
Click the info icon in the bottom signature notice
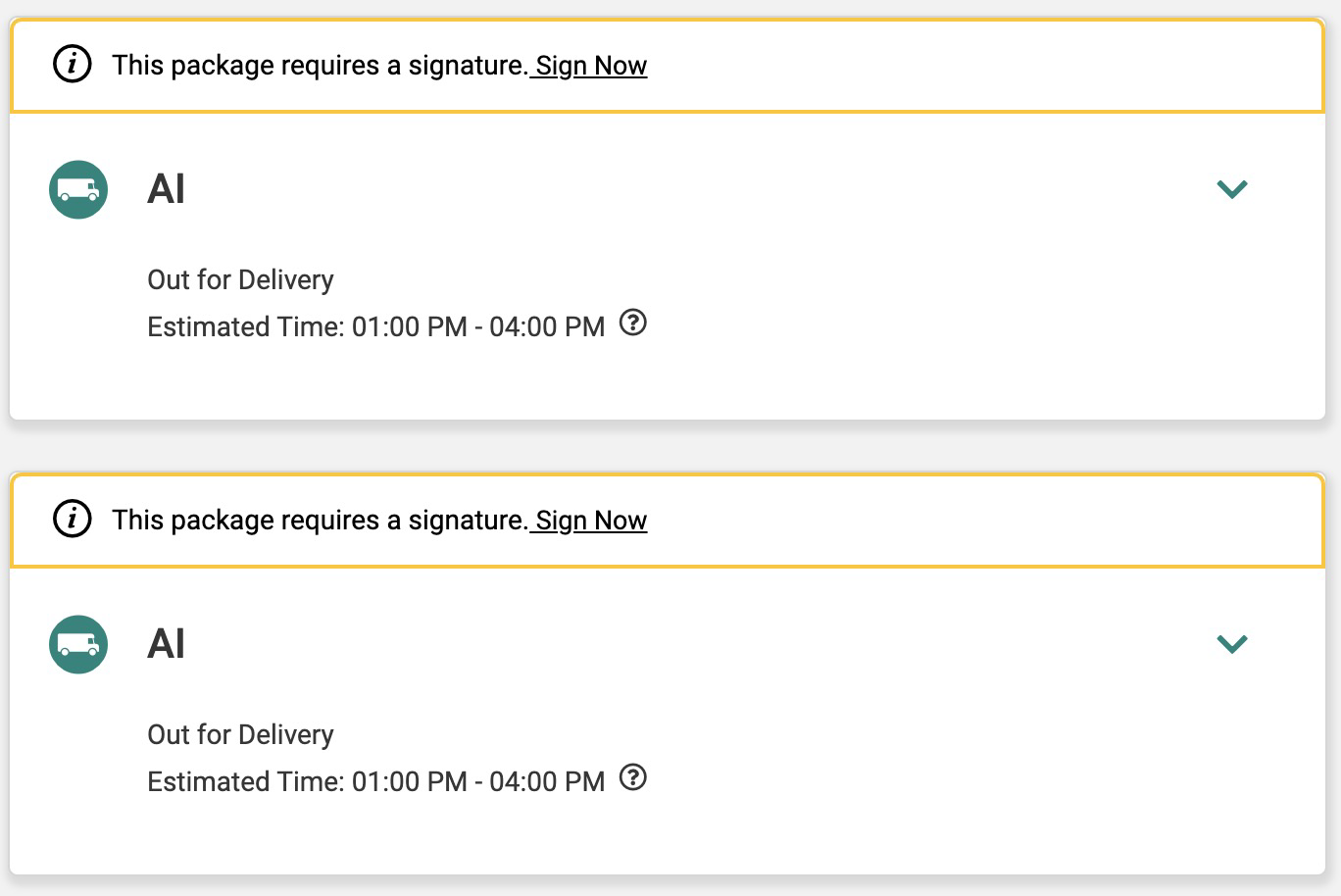(x=72, y=520)
